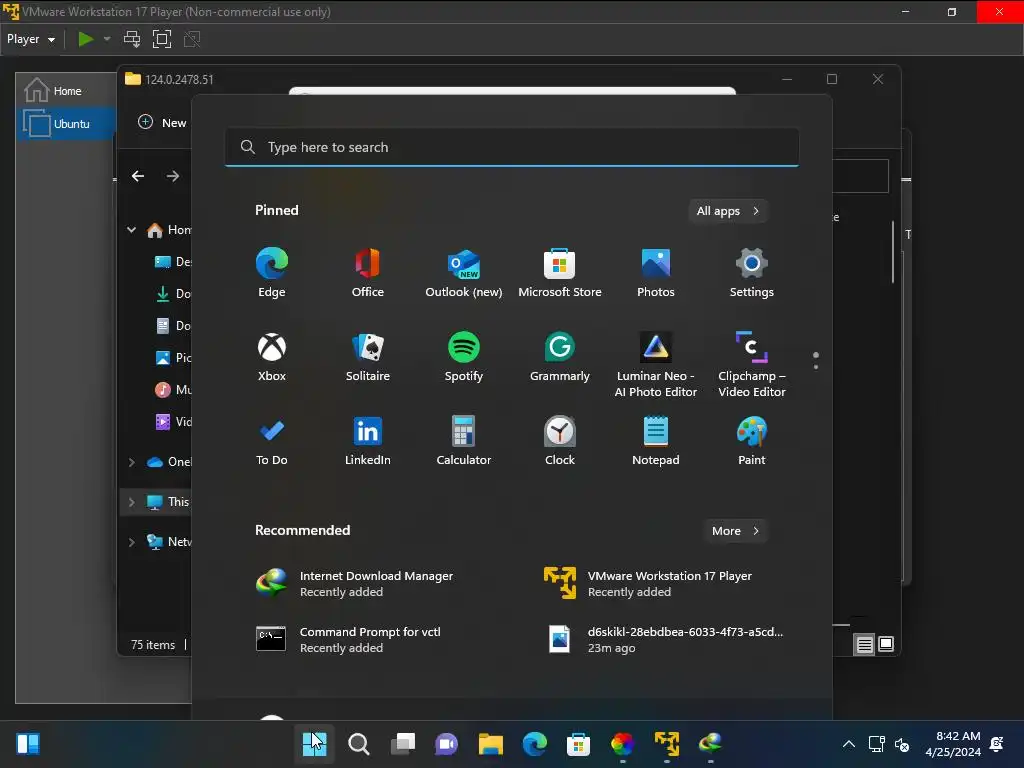Expand Network in Explorer sidebar

tap(131, 542)
